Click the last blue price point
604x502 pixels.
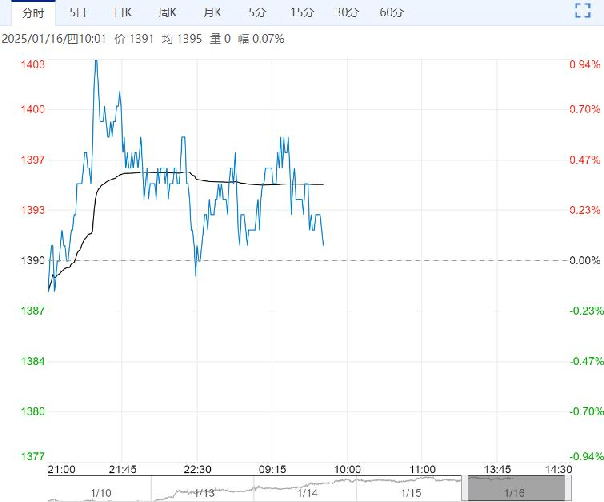pos(323,244)
